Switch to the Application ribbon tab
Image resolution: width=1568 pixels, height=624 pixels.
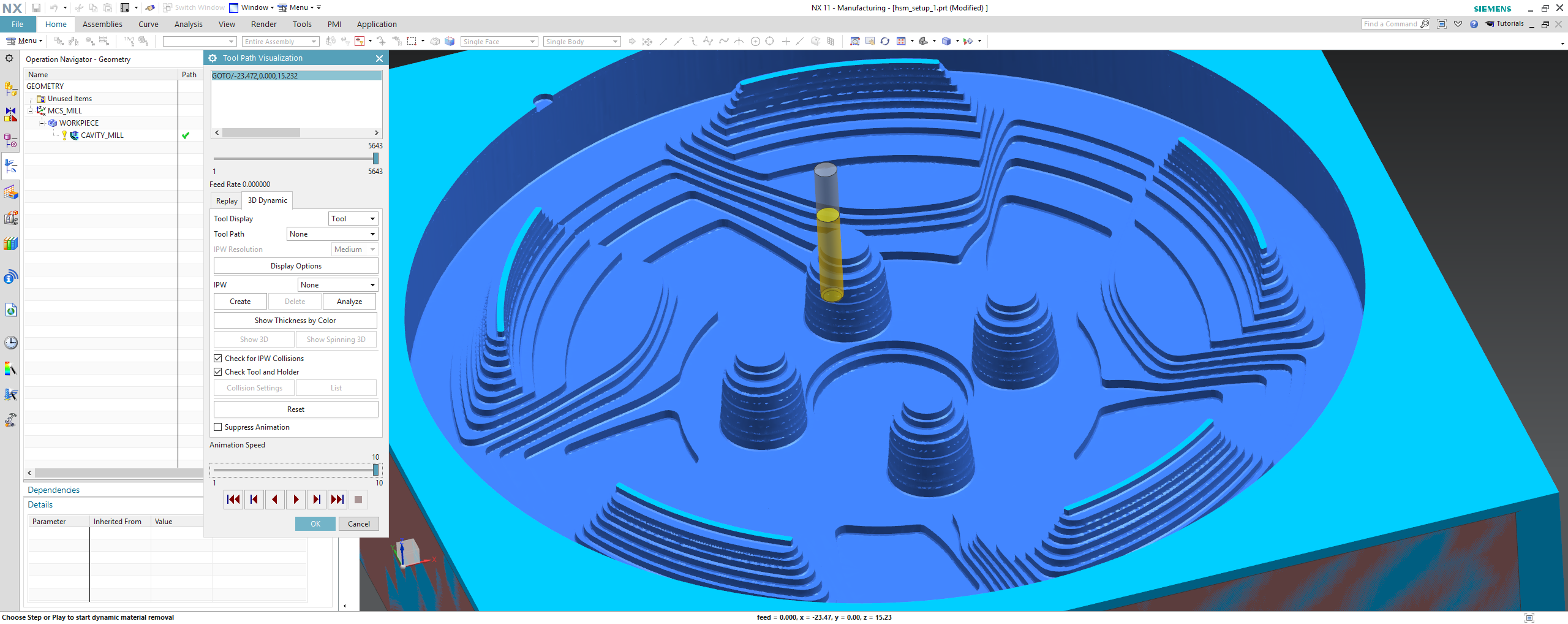(377, 24)
